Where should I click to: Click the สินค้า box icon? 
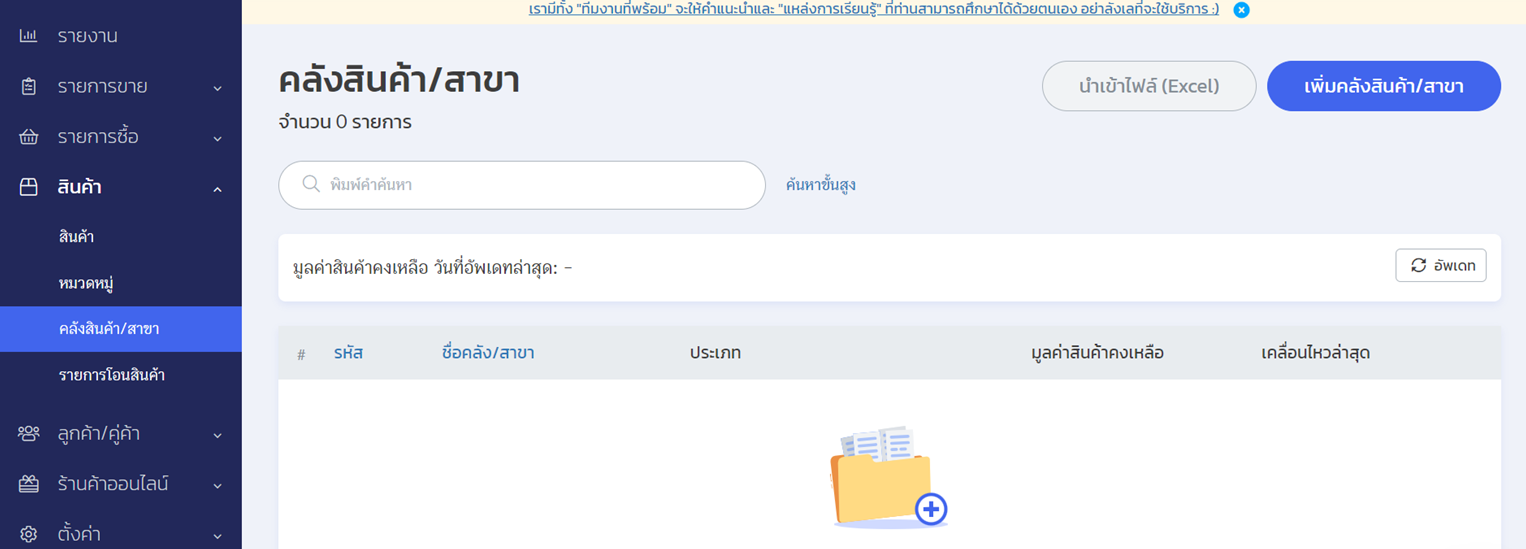[28, 187]
